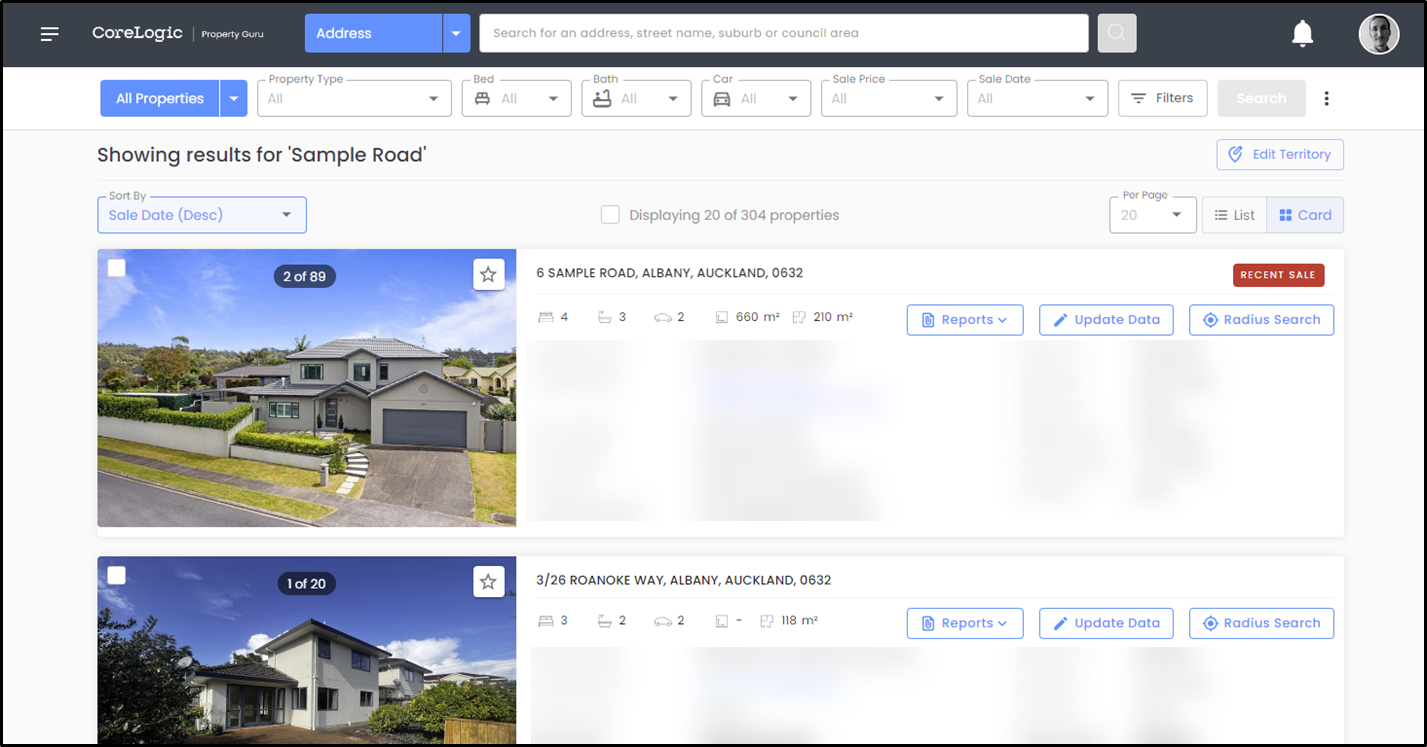Tick checkbox on 3/26 Roanoke Way photo
1427x747 pixels.
(x=116, y=575)
